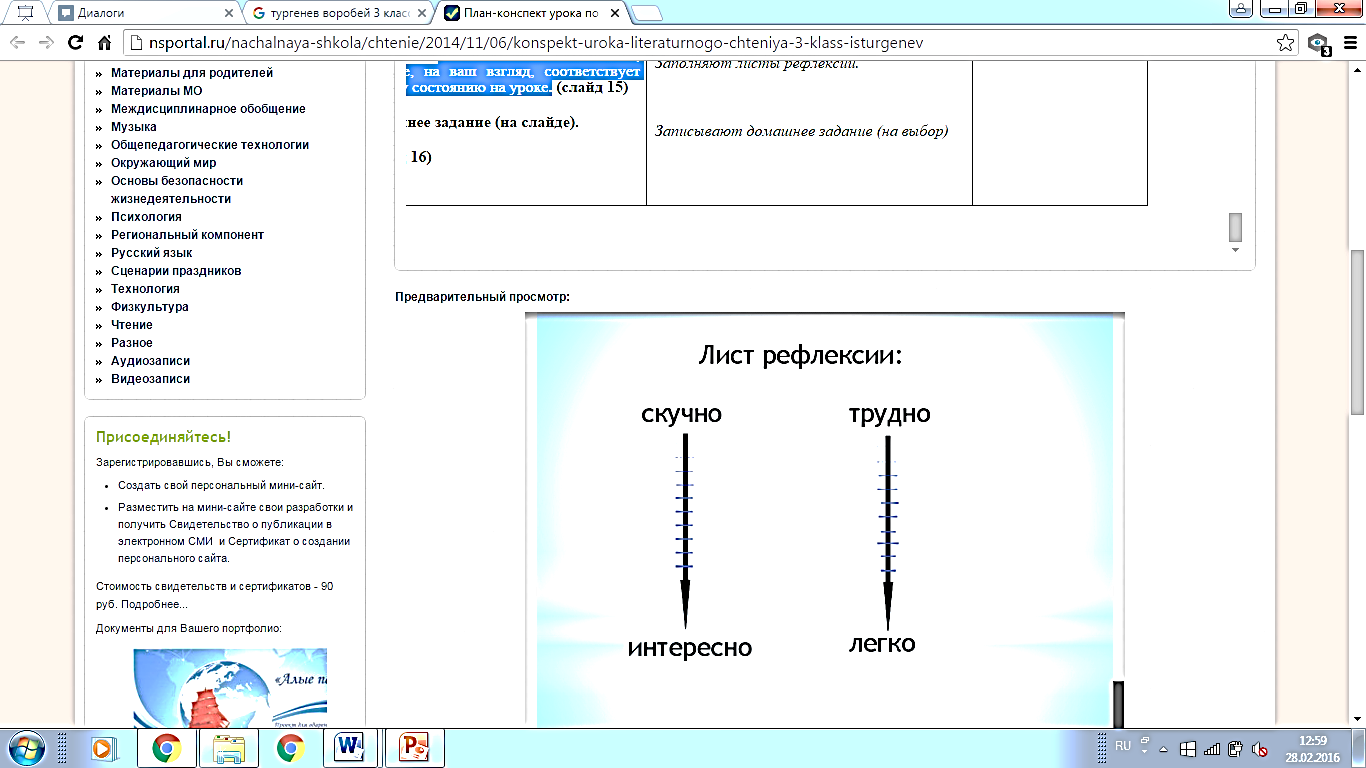Open the Чтение category link
This screenshot has height=768, width=1366.
coord(132,325)
